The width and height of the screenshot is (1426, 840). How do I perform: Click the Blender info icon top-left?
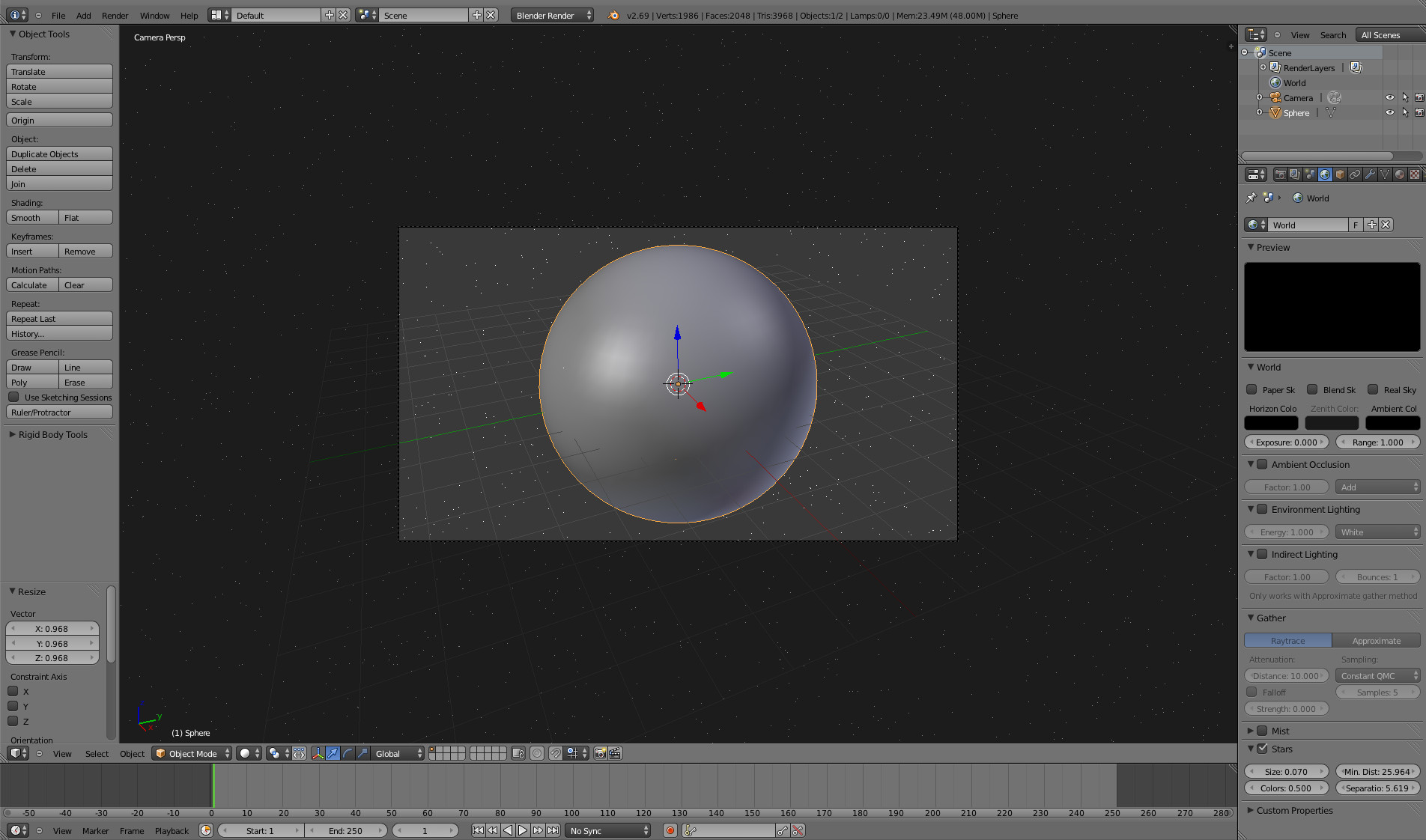coord(16,15)
